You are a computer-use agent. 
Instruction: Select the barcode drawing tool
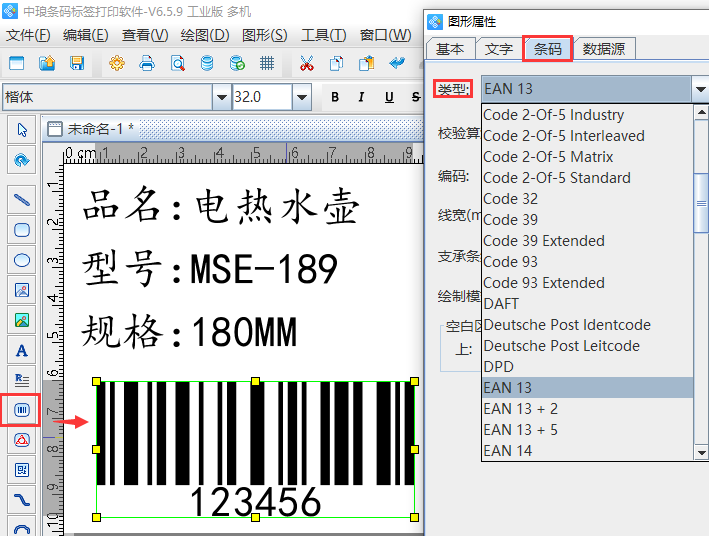[22, 410]
